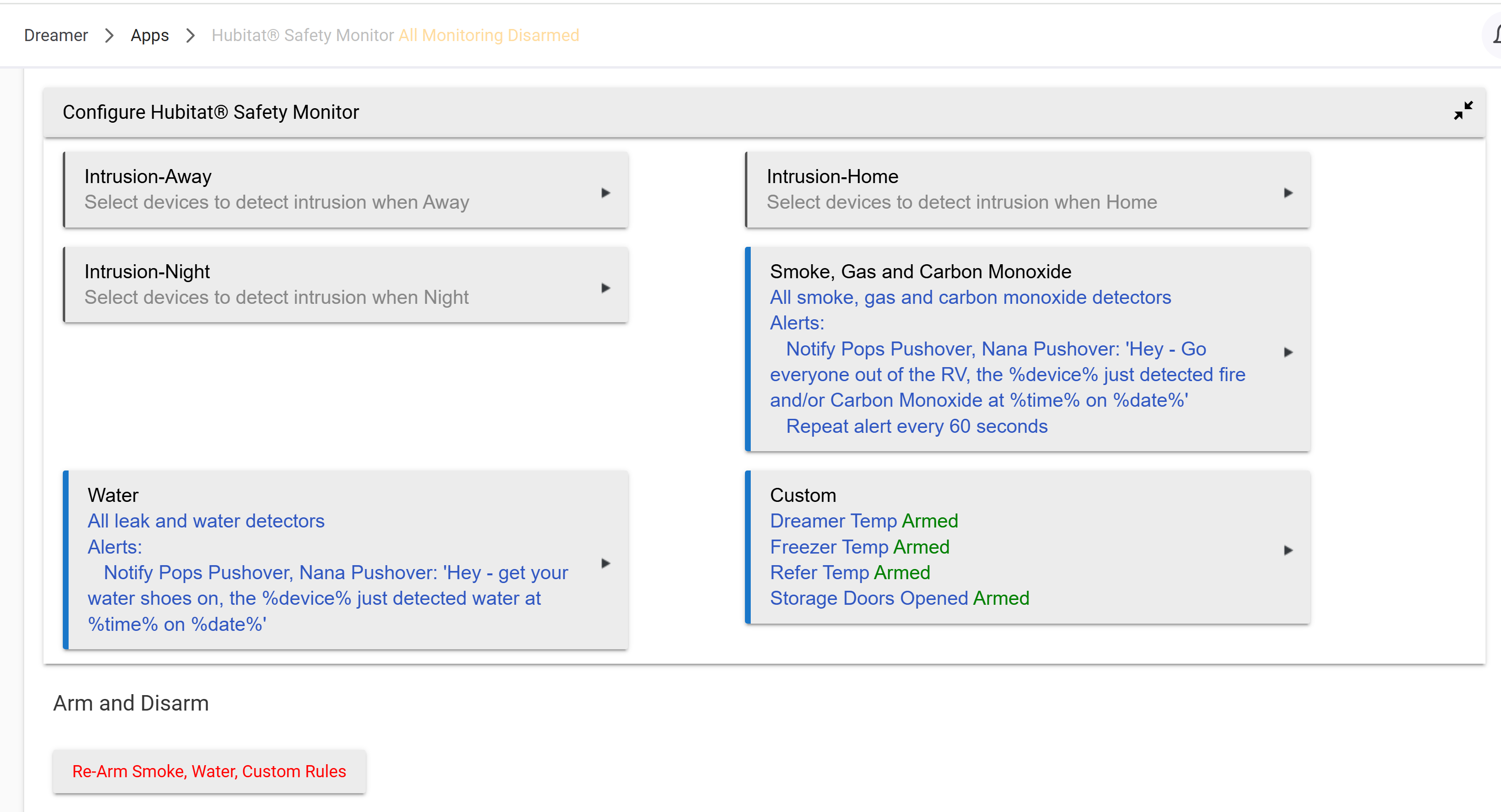This screenshot has width=1501, height=812.
Task: Click Re-Arm Smoke, Water, Custom Rules button
Action: (x=209, y=771)
